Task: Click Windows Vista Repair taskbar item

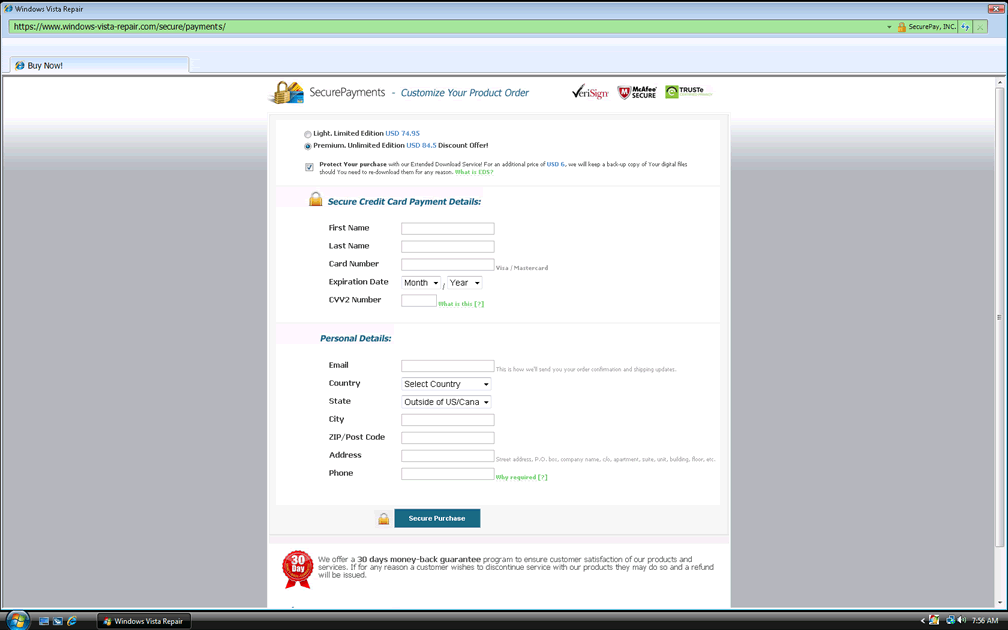Action: (144, 621)
